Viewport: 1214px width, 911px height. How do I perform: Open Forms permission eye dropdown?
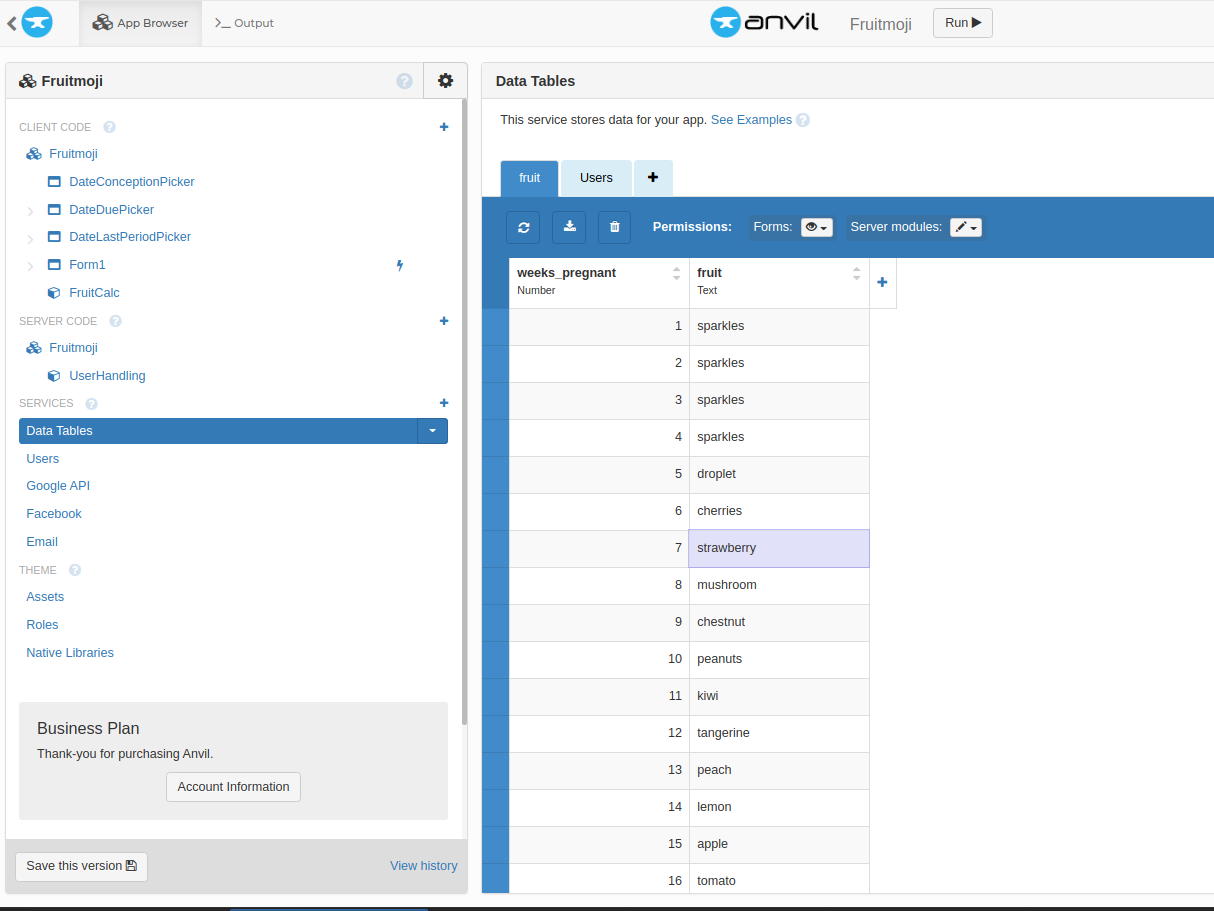(816, 227)
